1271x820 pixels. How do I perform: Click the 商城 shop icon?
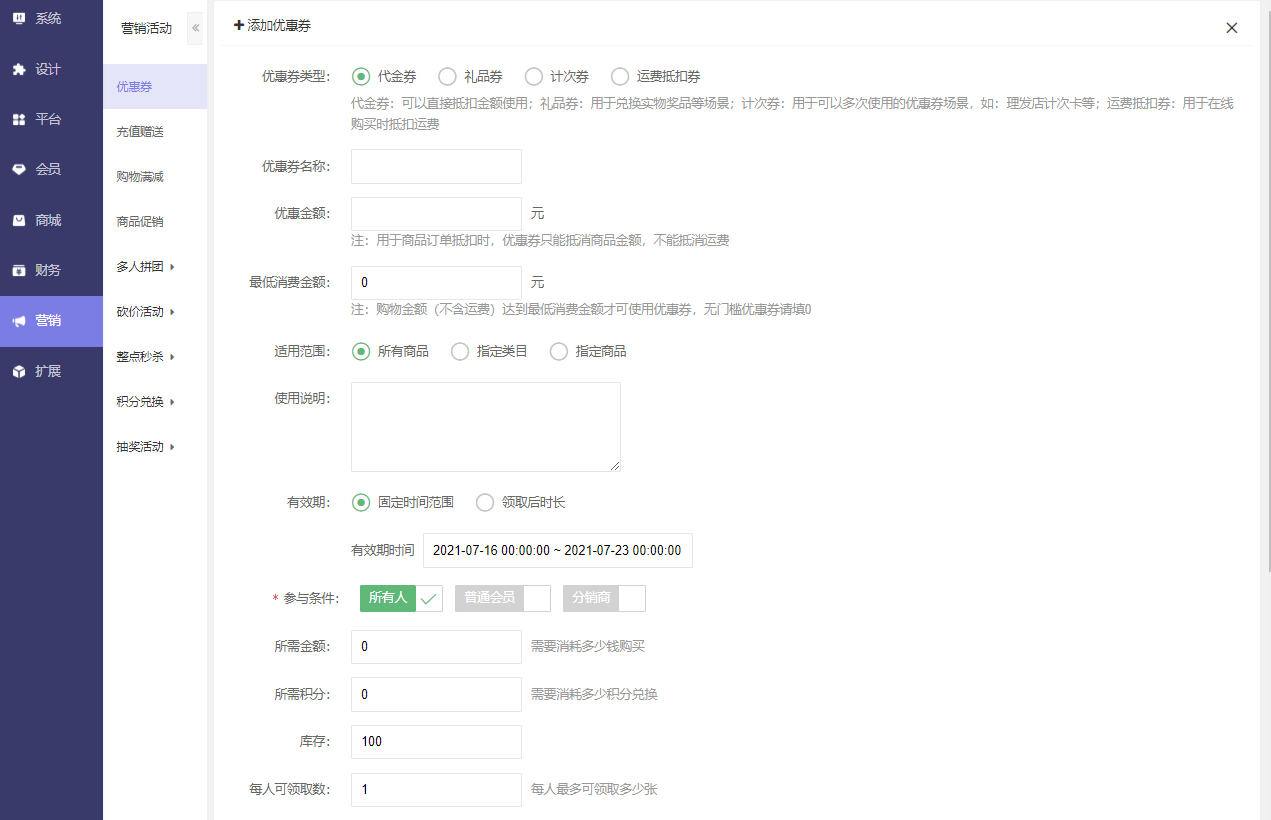(18, 220)
